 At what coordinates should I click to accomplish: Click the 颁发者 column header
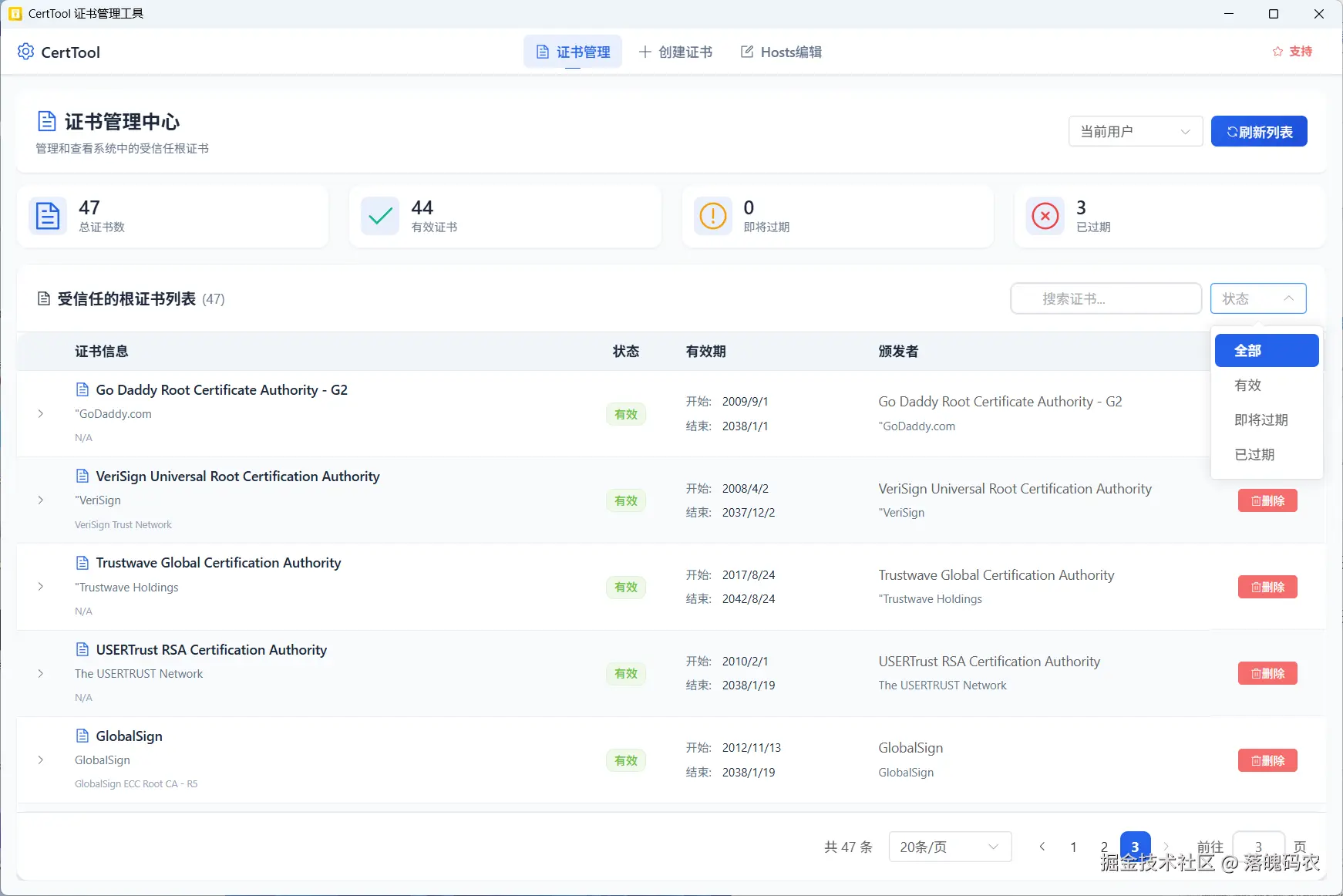point(898,352)
